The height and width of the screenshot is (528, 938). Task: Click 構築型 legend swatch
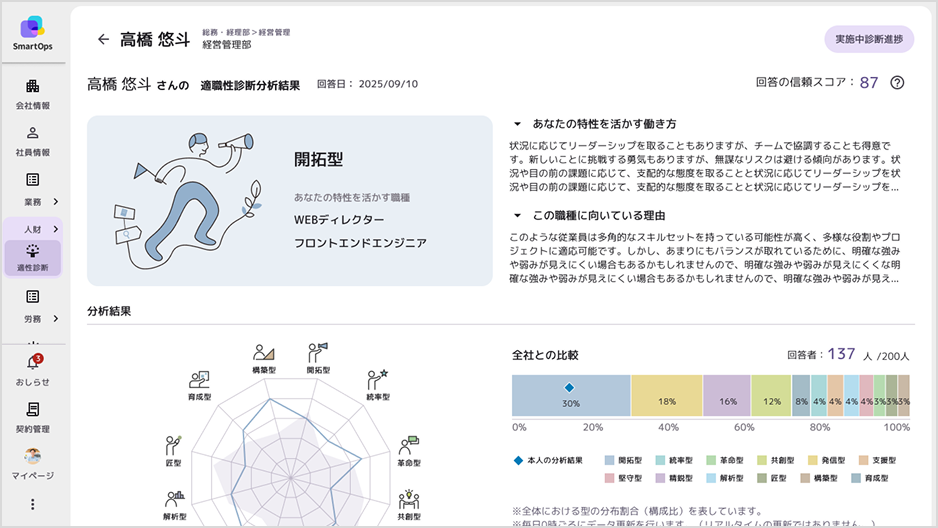click(805, 478)
